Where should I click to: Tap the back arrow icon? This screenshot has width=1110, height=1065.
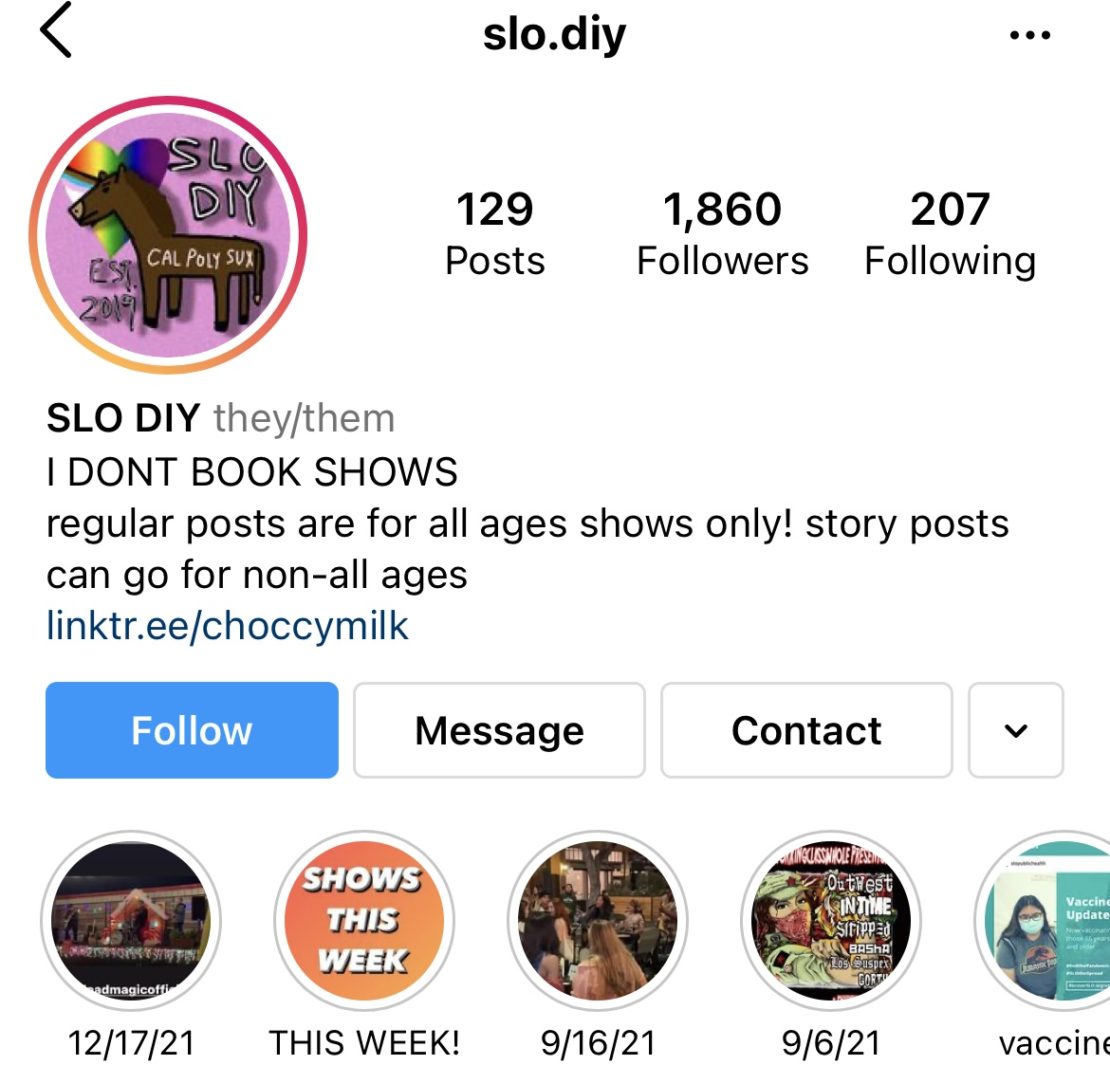pyautogui.click(x=55, y=30)
